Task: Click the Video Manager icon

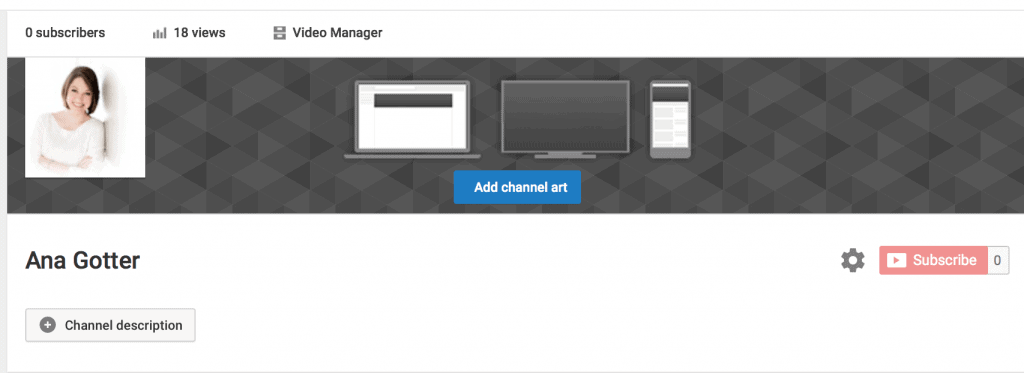Action: pyautogui.click(x=280, y=33)
